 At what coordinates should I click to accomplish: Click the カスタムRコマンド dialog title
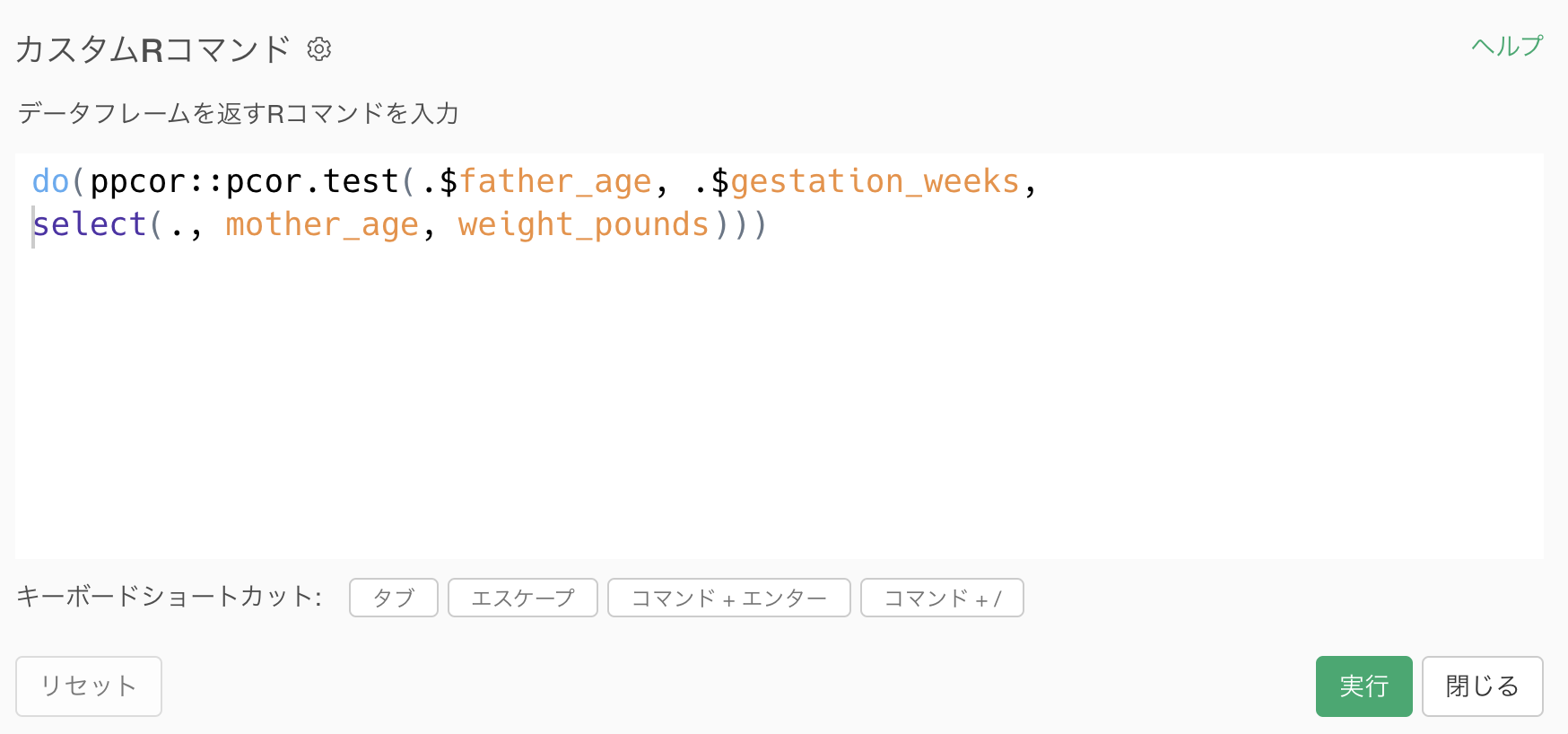click(x=153, y=49)
